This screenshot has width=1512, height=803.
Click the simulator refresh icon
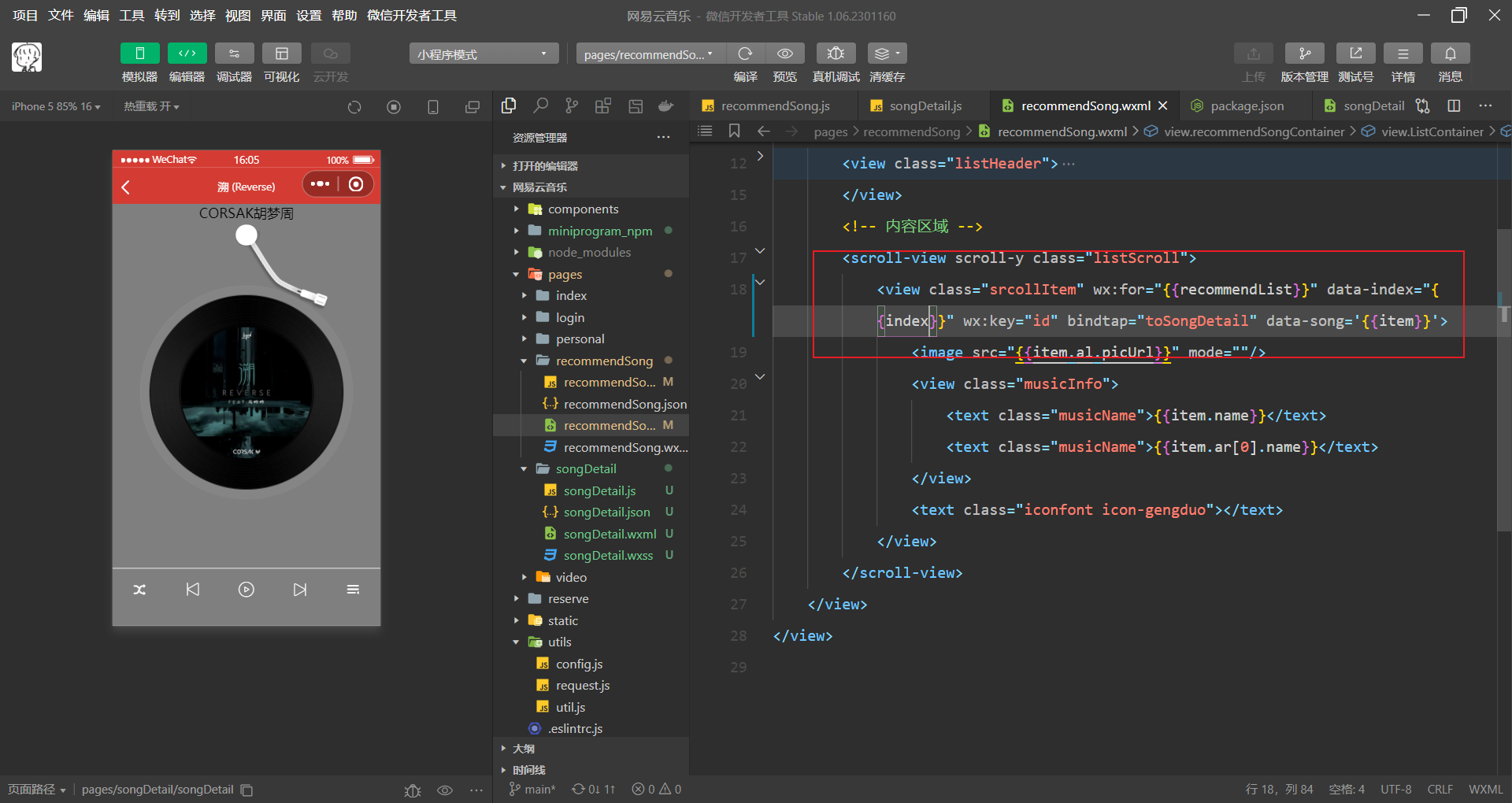354,107
